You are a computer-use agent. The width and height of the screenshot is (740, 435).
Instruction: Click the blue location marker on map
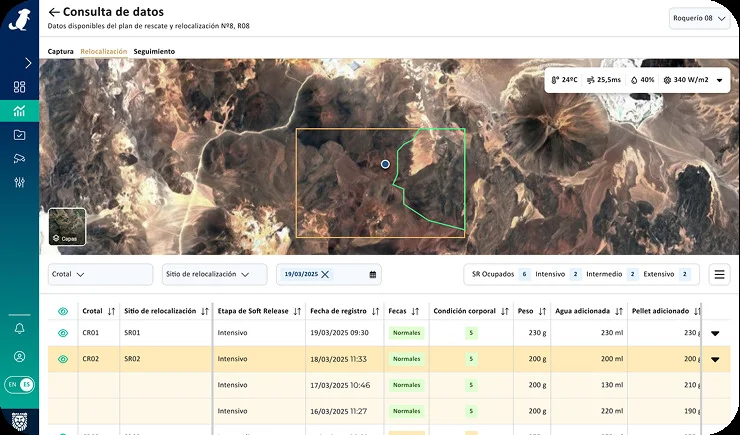coord(385,164)
